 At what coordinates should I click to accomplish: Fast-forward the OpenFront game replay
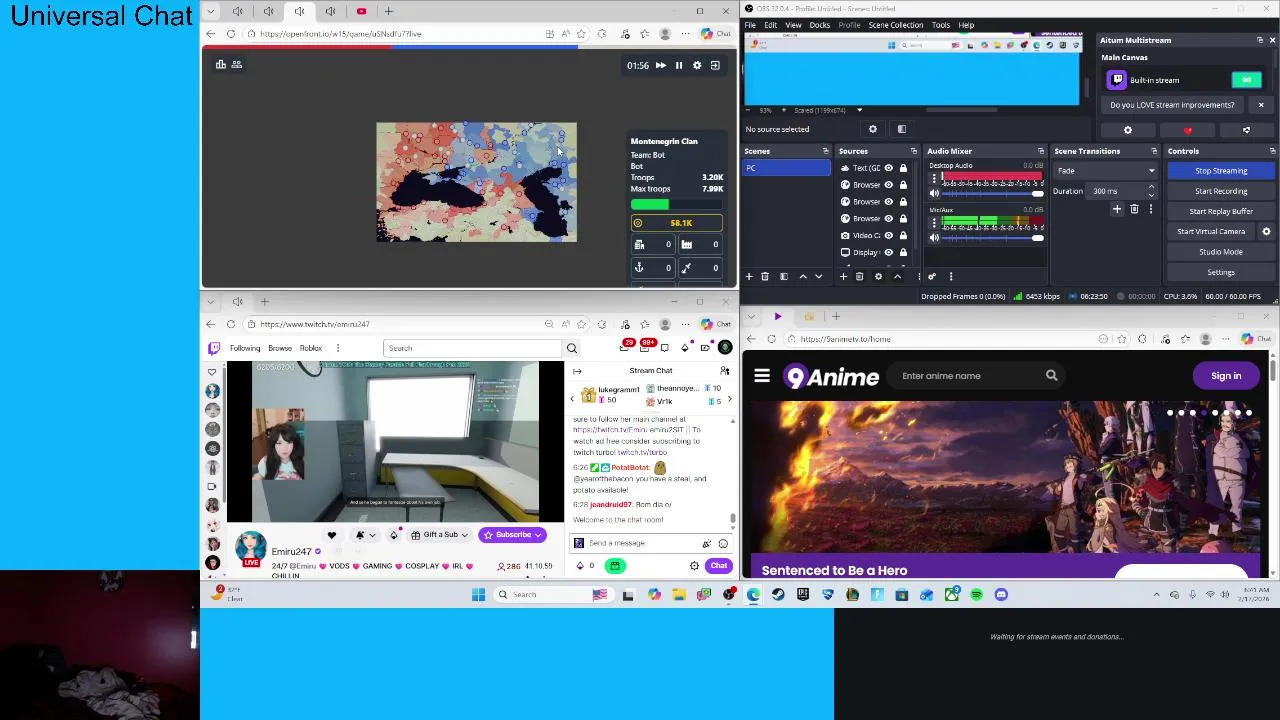click(660, 66)
